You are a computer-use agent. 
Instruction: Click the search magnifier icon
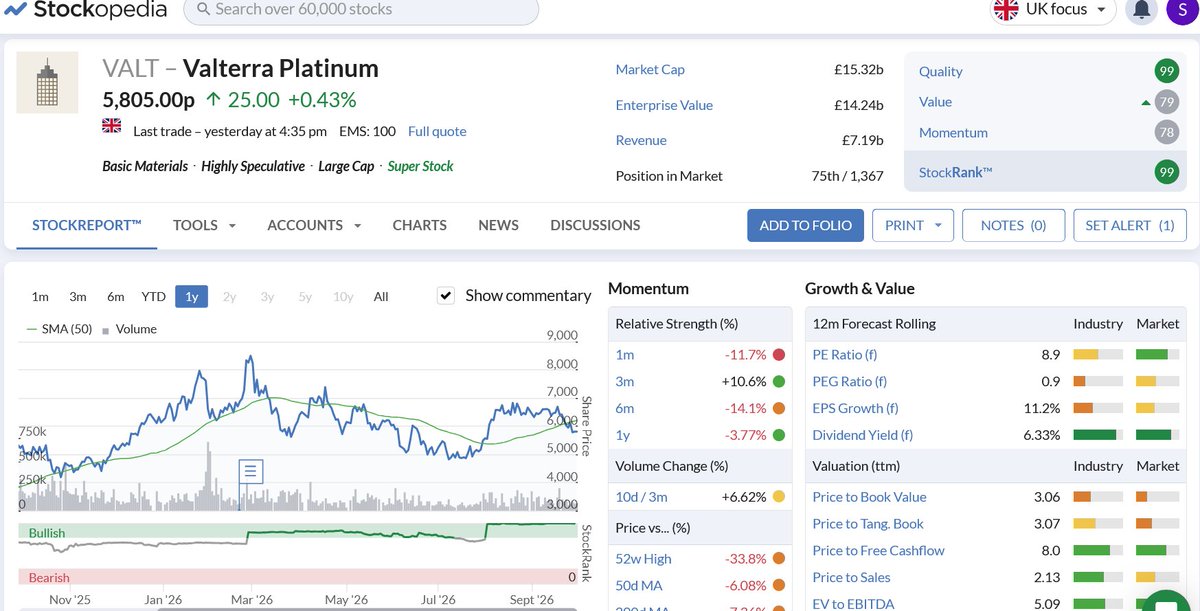pos(203,10)
